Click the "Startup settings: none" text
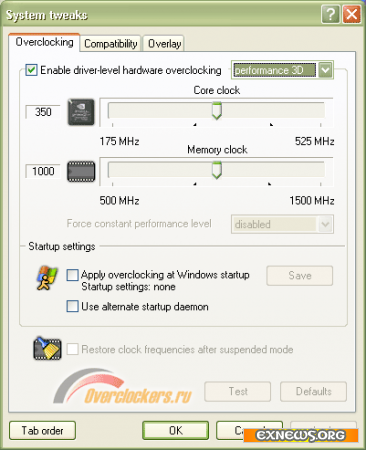The width and height of the screenshot is (366, 450). coord(128,287)
